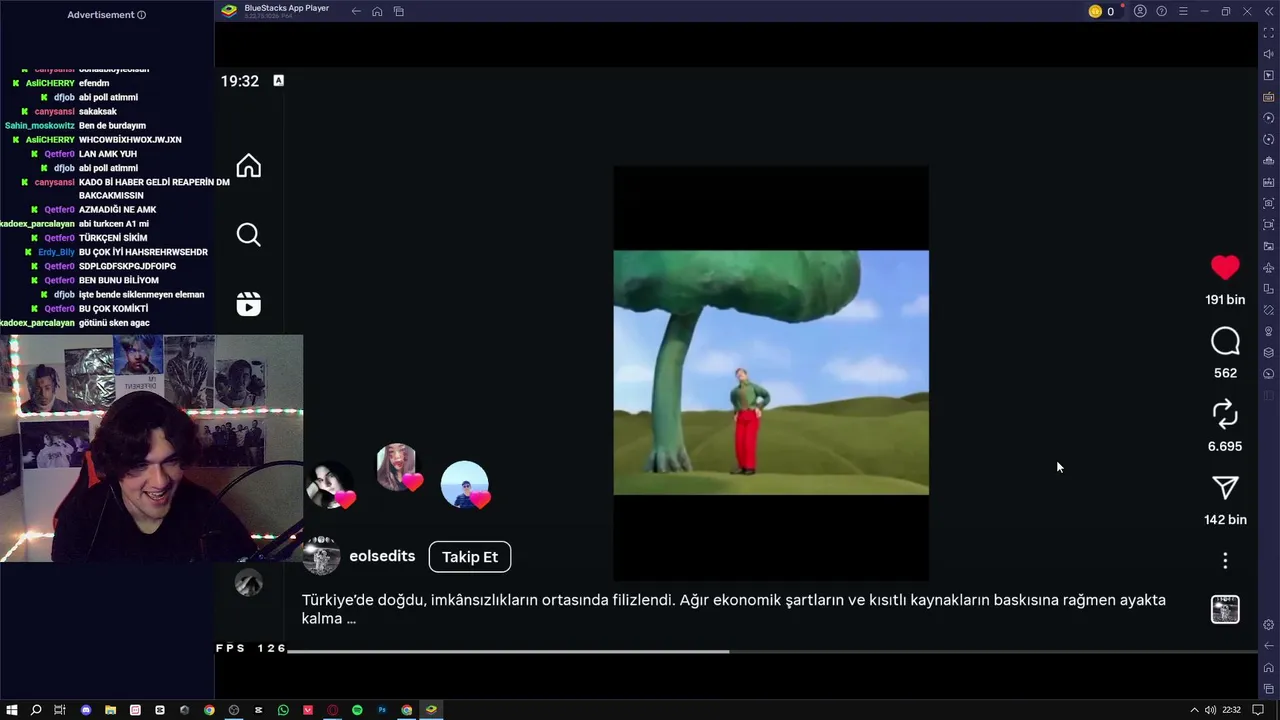Share reel with paper plane icon

1225,487
